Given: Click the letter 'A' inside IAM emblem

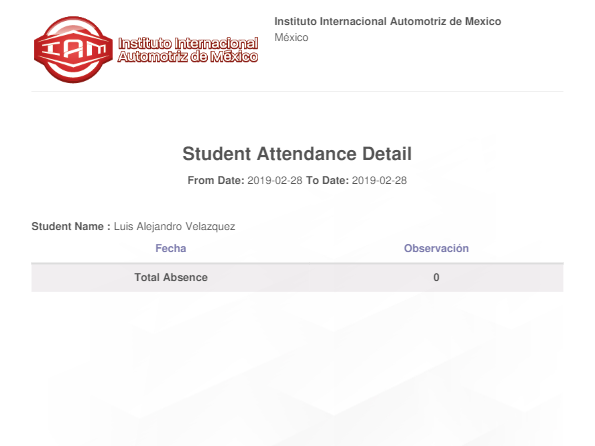Looking at the screenshot, I should click(72, 50).
